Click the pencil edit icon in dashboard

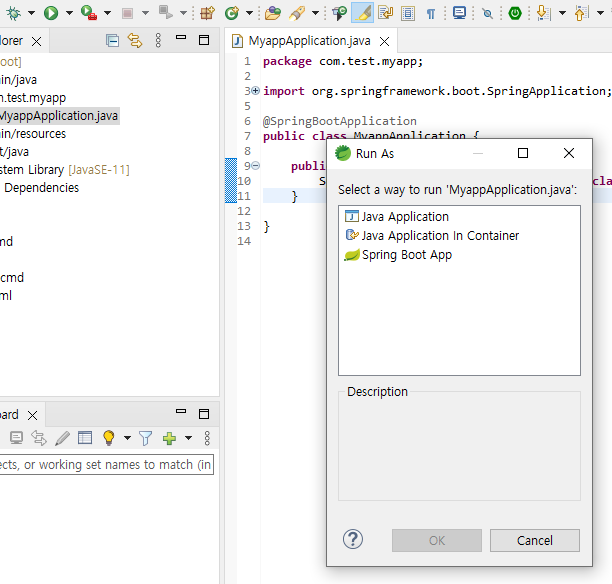(62, 438)
